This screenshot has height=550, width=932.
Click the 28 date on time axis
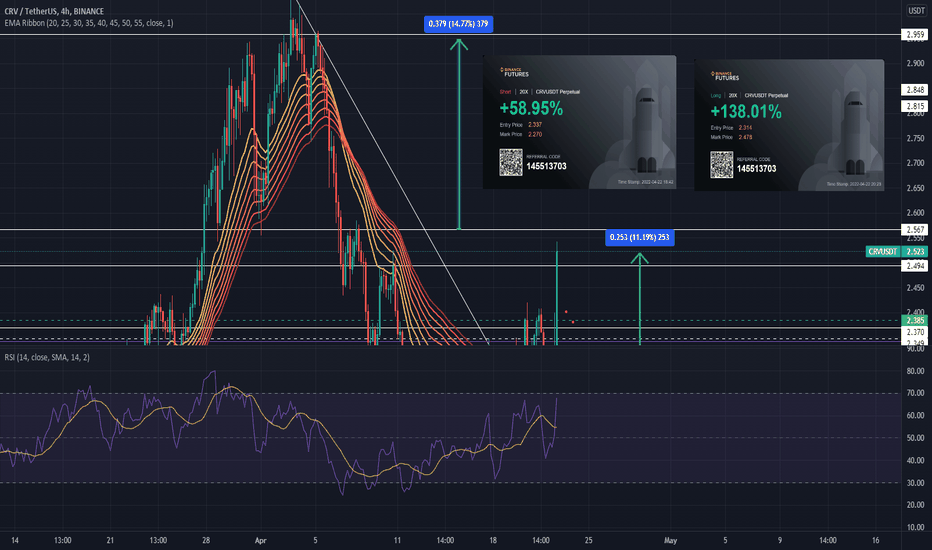(206, 540)
